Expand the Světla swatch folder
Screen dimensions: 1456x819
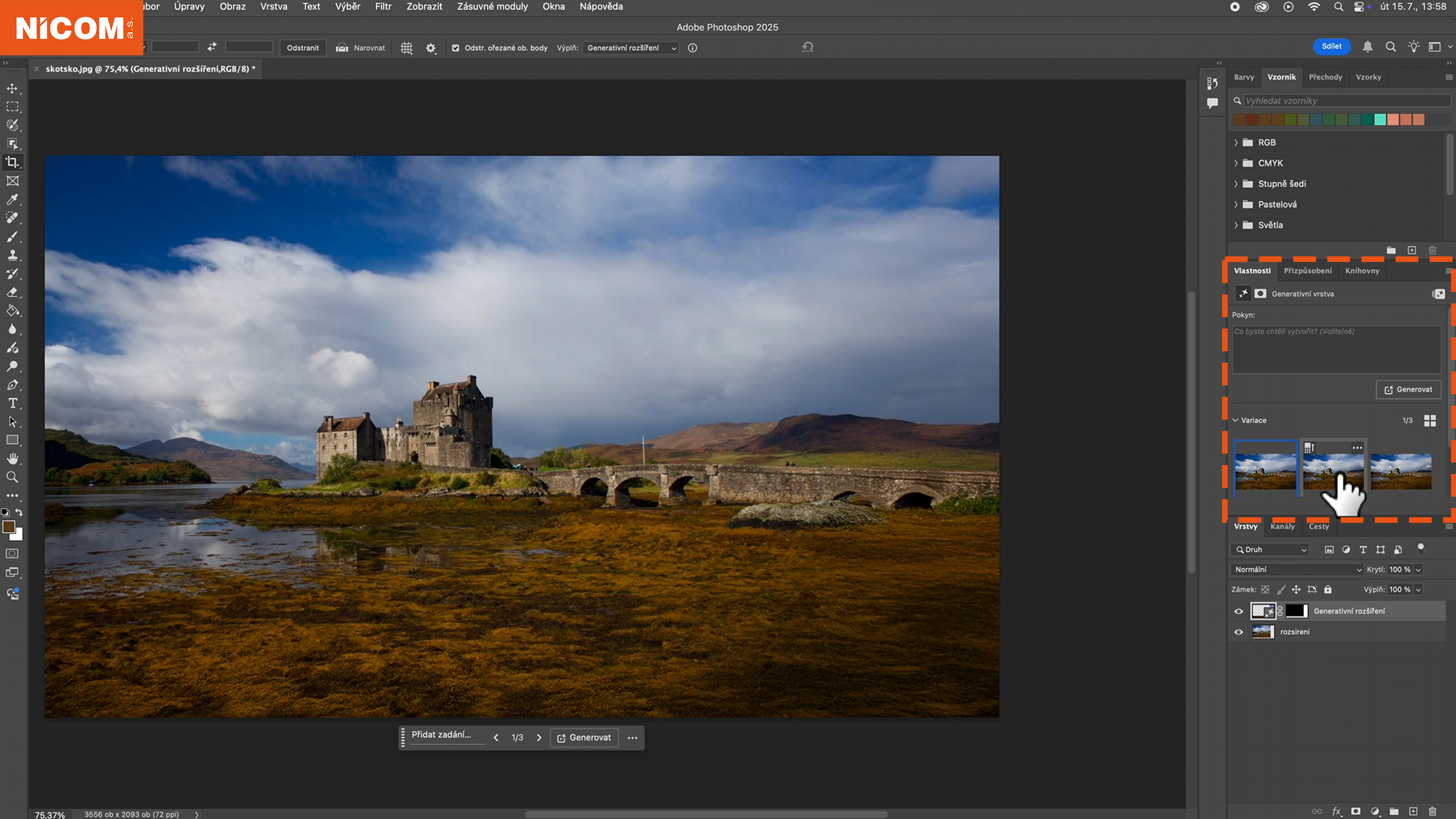pos(1236,225)
